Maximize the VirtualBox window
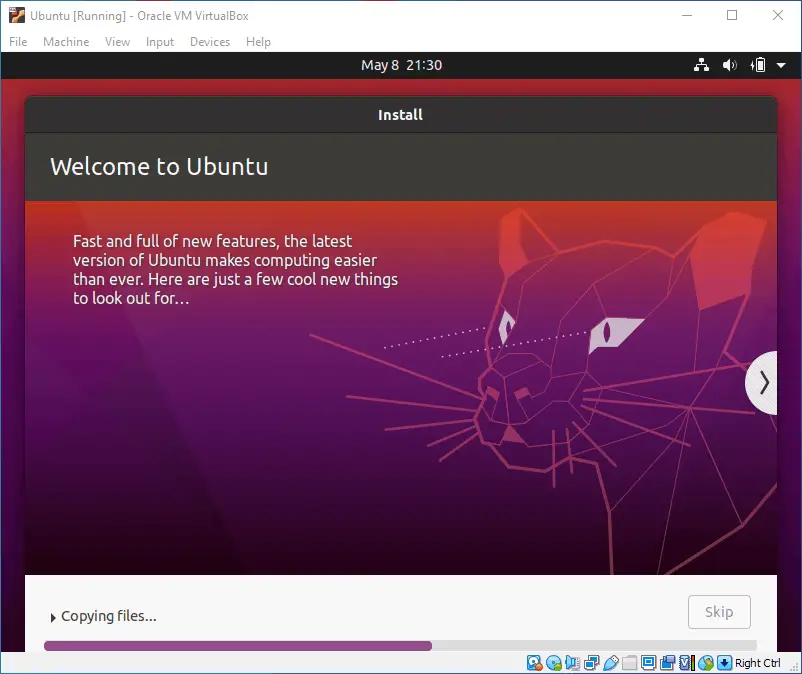Image resolution: width=802 pixels, height=674 pixels. pos(732,15)
